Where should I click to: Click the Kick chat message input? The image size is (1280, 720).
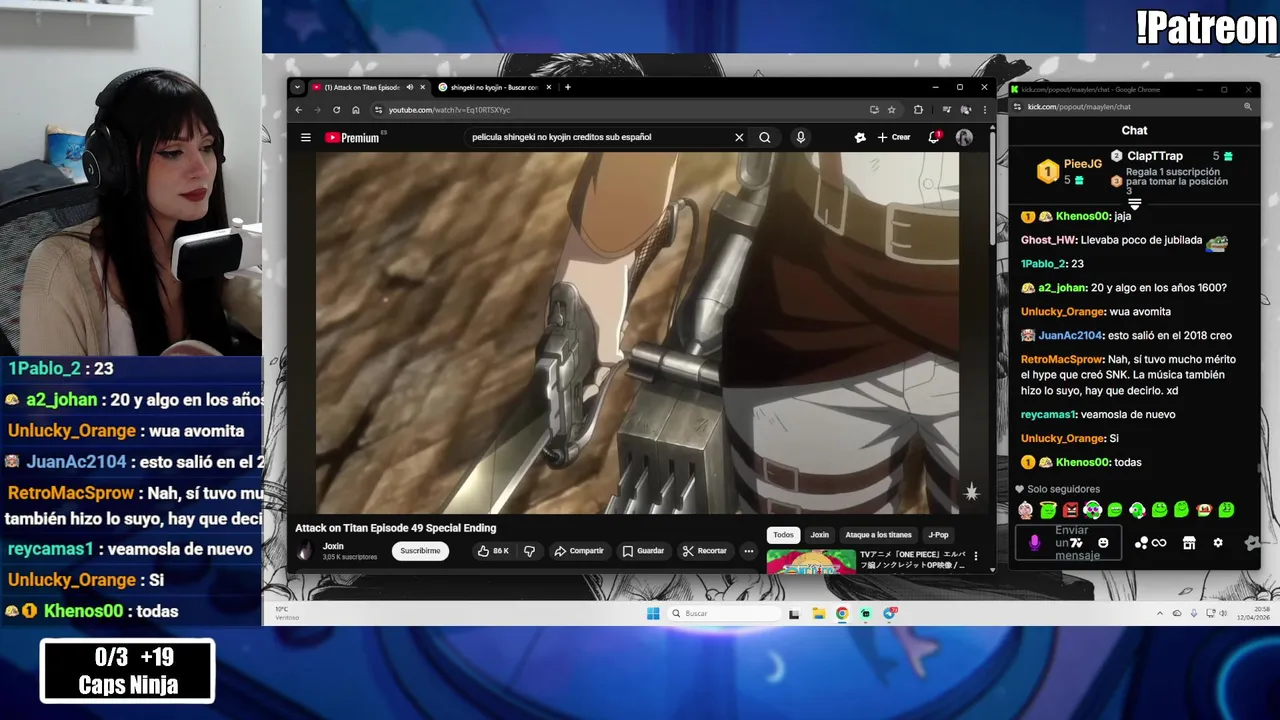[1070, 543]
